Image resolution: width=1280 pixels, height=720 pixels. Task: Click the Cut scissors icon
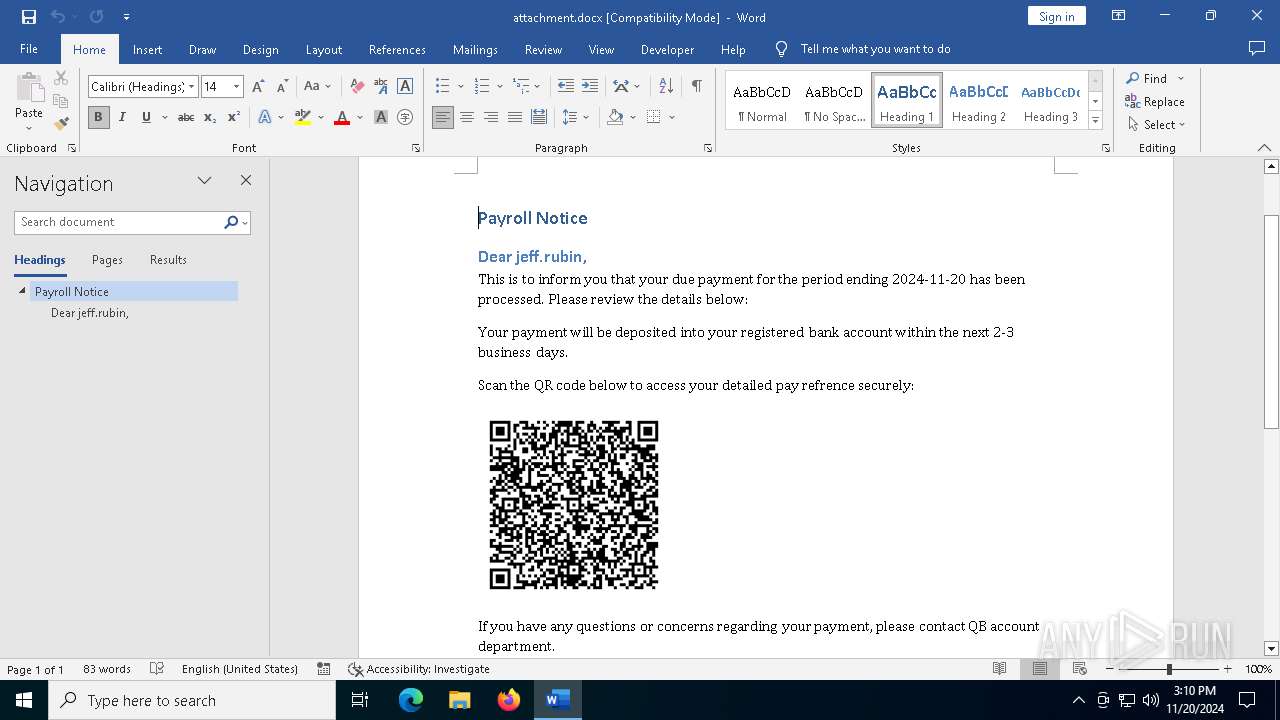coord(61,78)
